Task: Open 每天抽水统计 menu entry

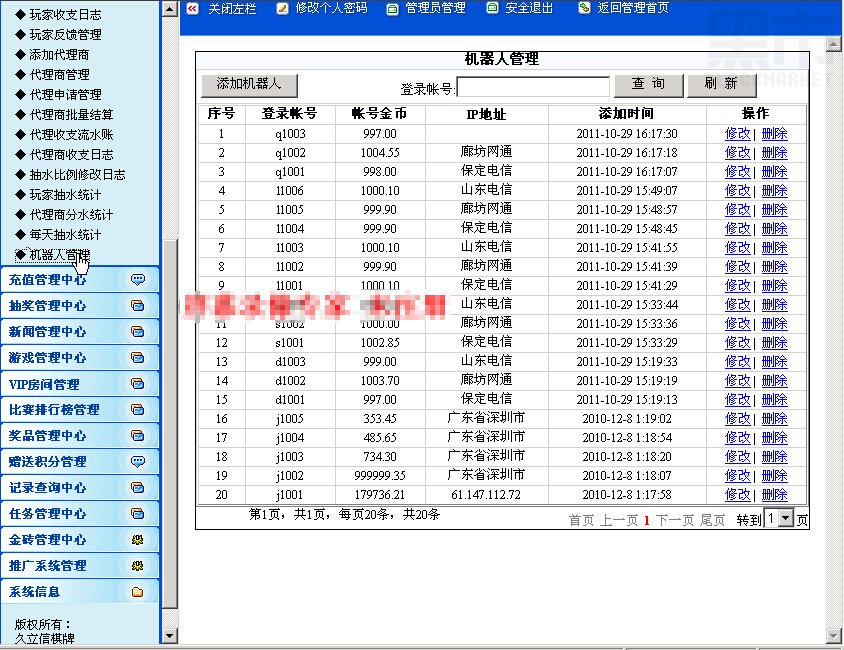Action: tap(65, 235)
